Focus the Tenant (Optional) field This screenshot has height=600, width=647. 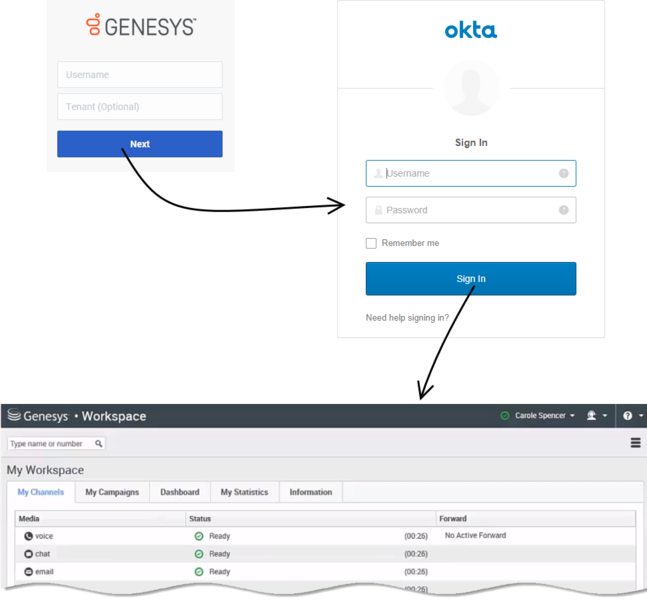pyautogui.click(x=140, y=106)
